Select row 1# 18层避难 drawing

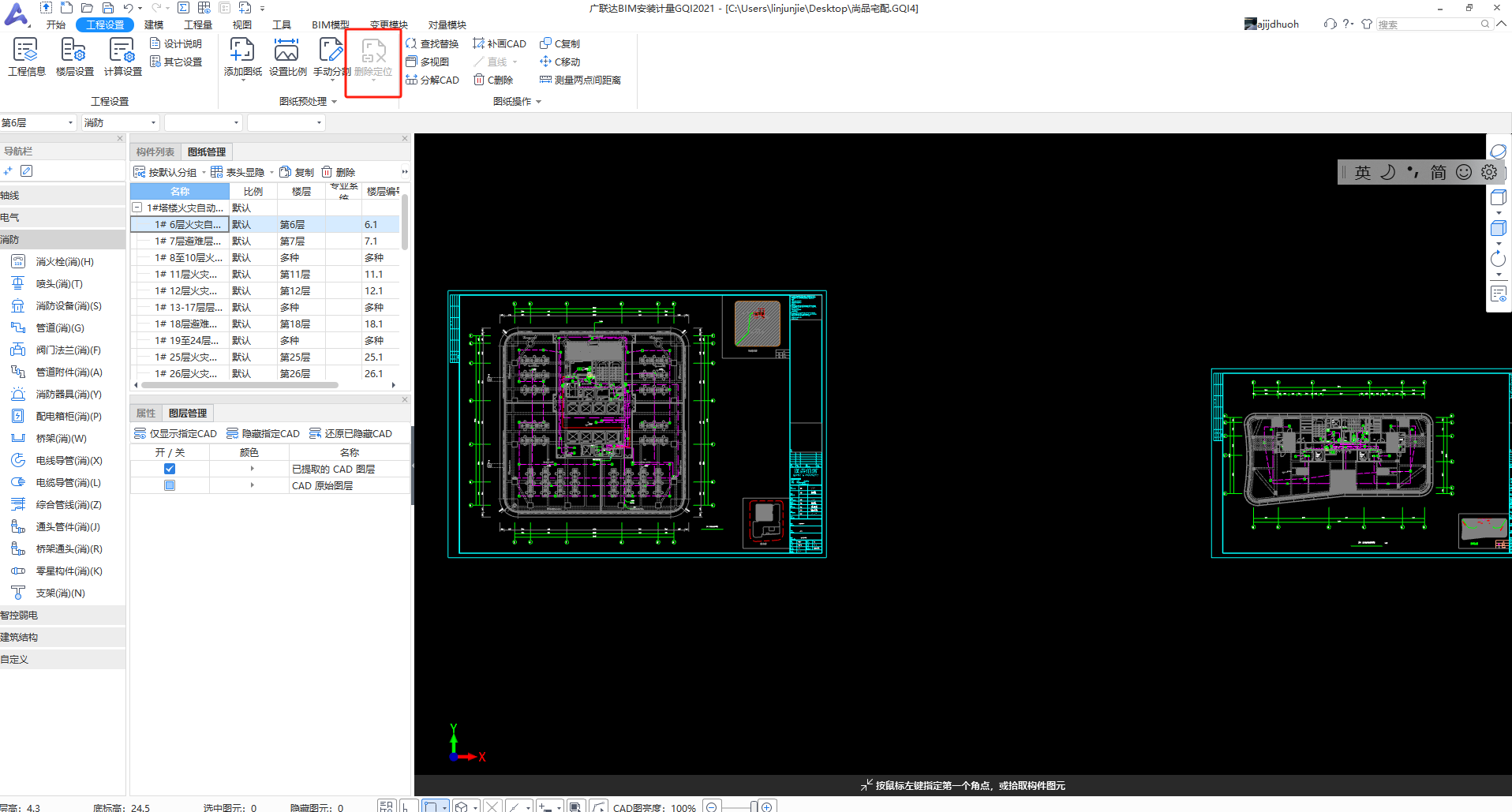[266, 324]
